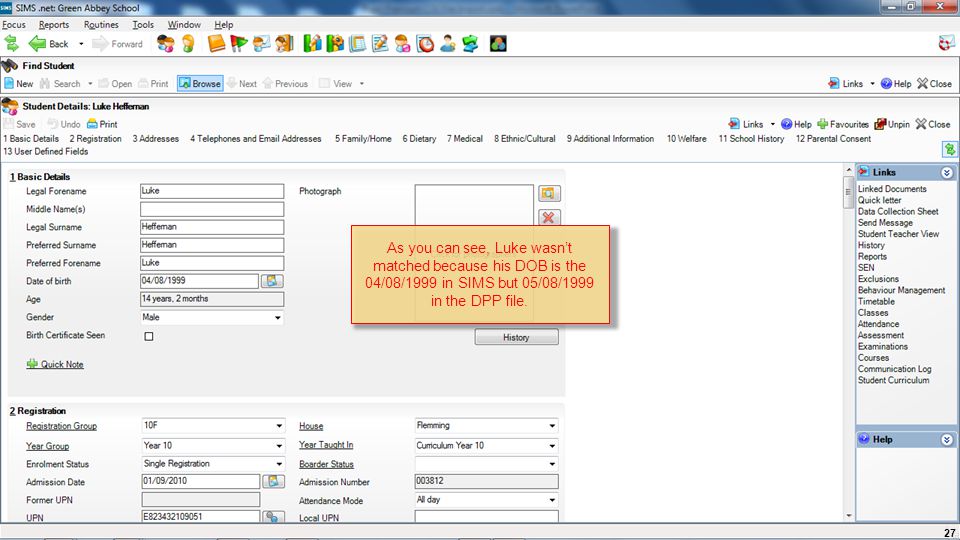Open Linked Documents in Links panel
Screen dimensions: 960x540
(x=892, y=189)
